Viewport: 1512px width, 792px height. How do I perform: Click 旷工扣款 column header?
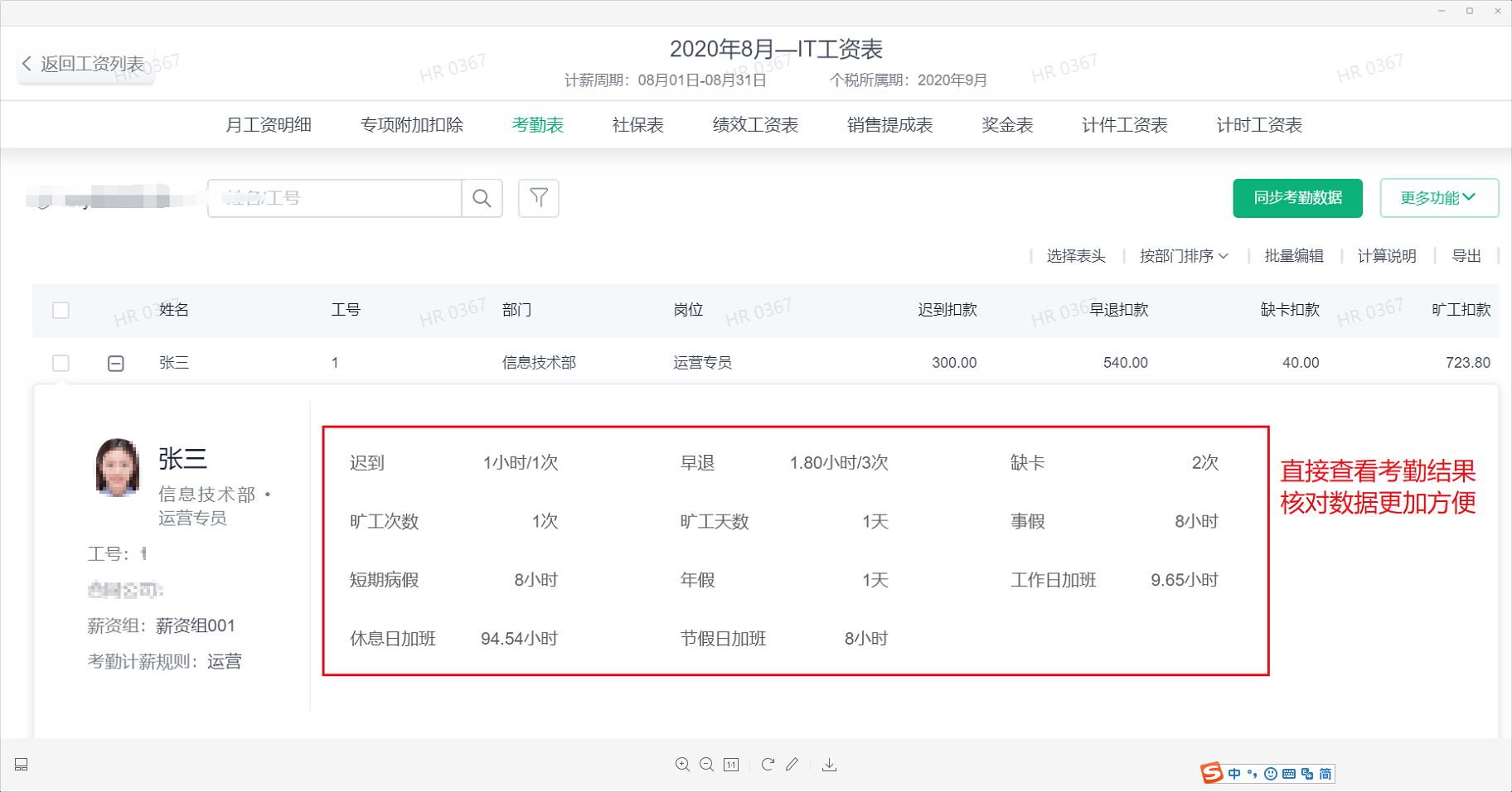click(x=1461, y=310)
